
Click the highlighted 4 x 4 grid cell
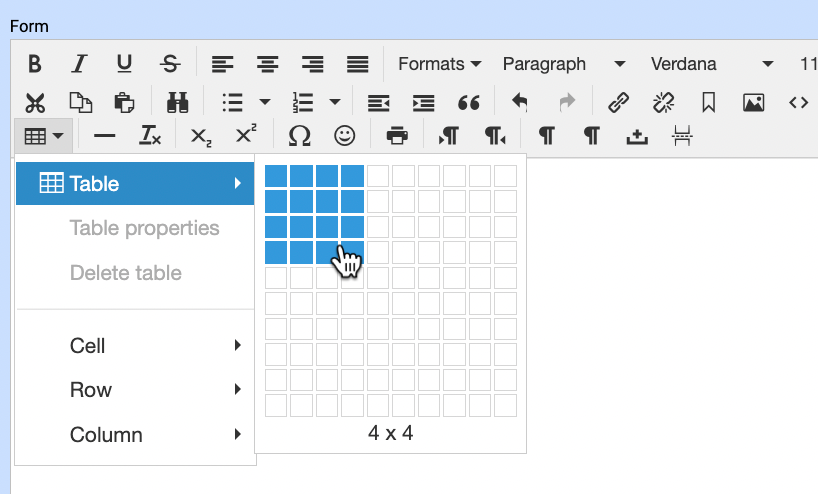coord(352,252)
